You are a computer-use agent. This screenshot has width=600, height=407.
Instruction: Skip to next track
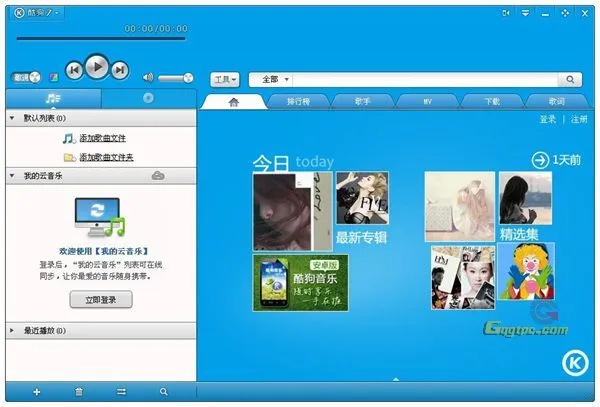120,70
